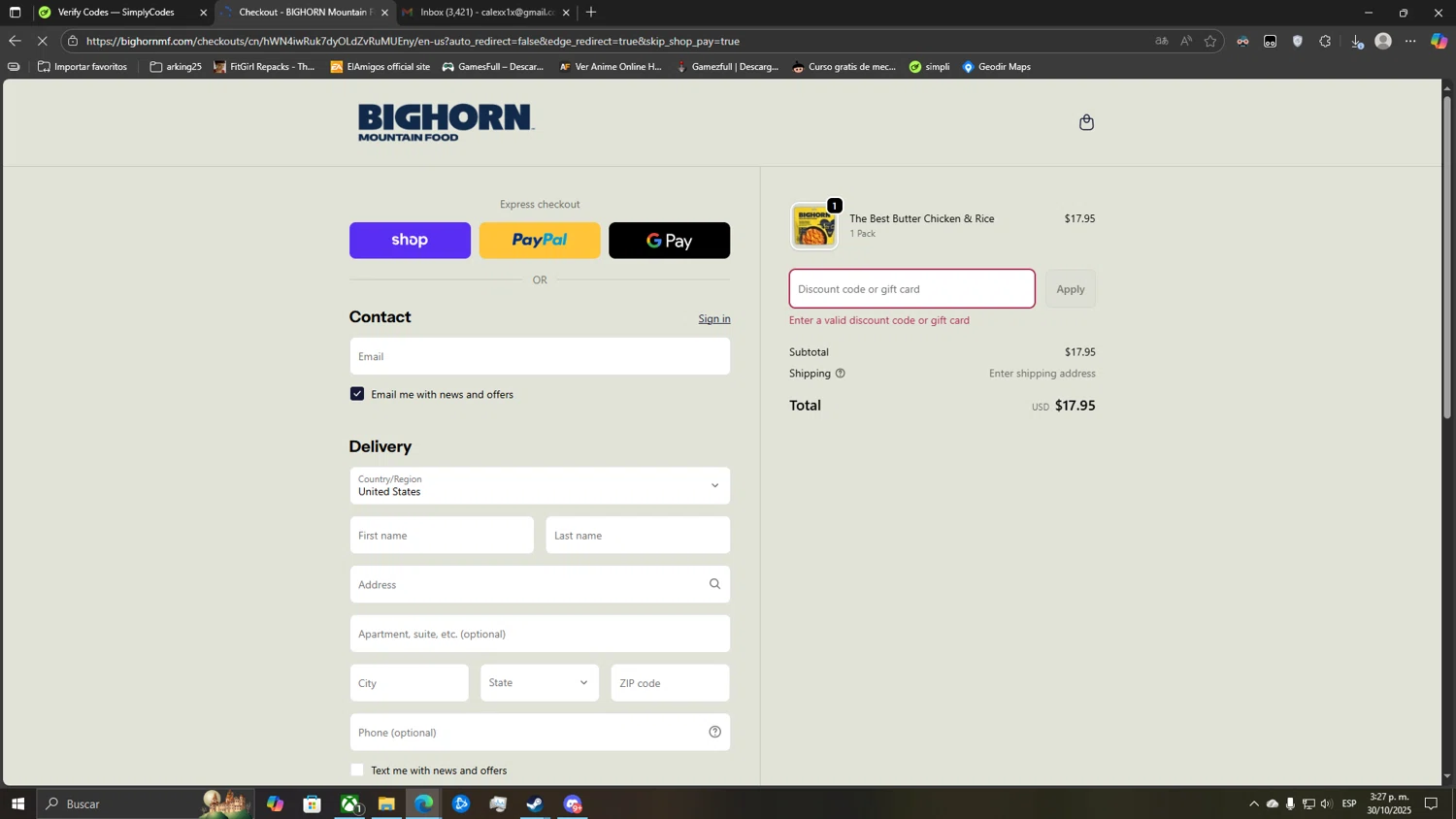Click the Address input field
The height and width of the screenshot is (819, 1456).
point(540,584)
